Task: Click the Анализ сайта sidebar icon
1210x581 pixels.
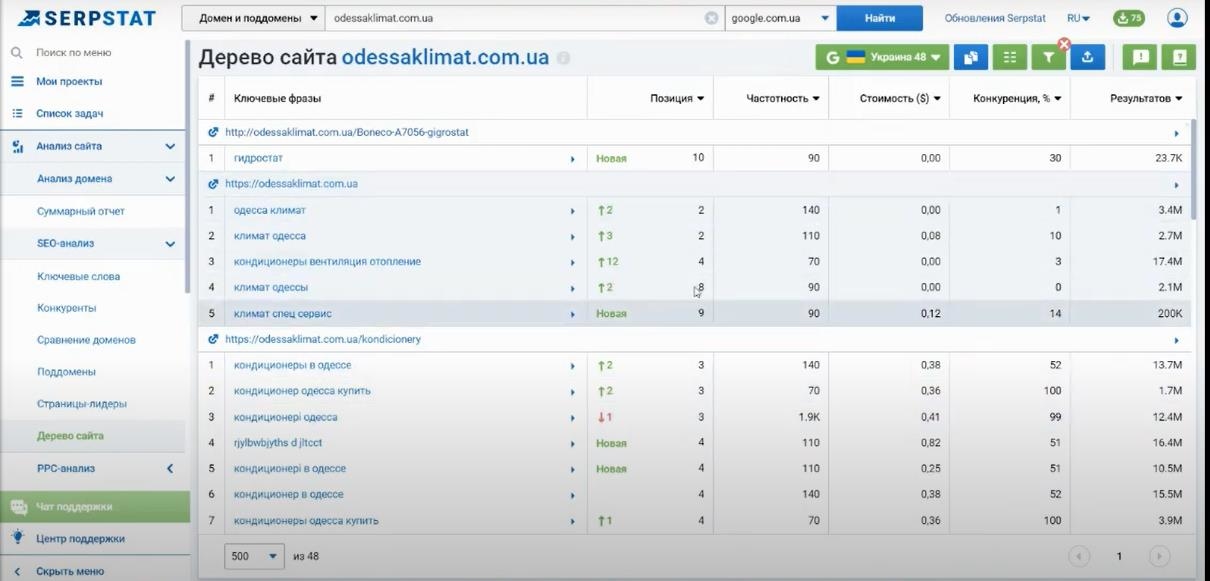Action: coord(17,146)
